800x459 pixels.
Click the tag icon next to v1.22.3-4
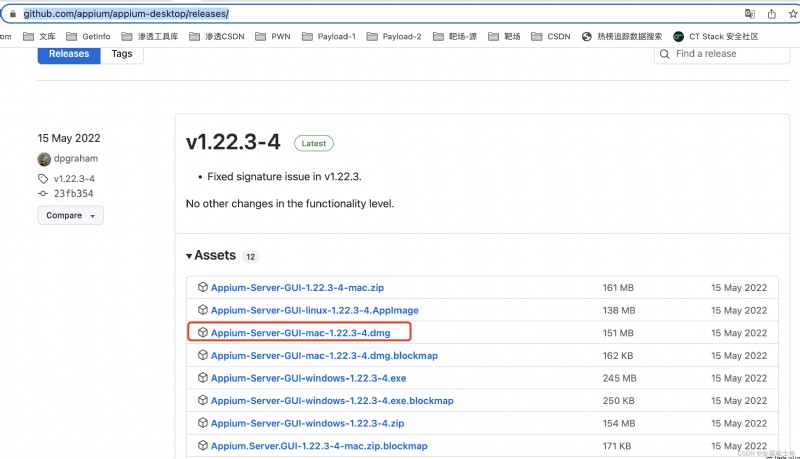43,178
